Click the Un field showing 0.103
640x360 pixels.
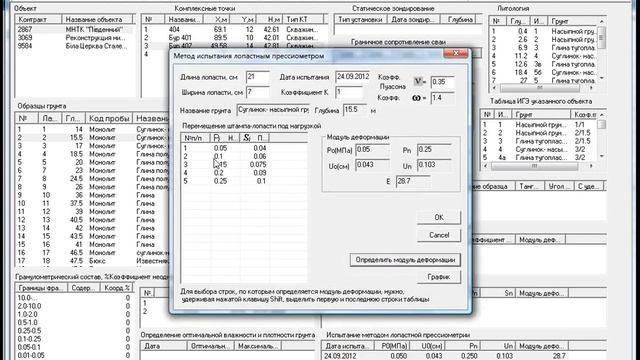click(x=434, y=165)
